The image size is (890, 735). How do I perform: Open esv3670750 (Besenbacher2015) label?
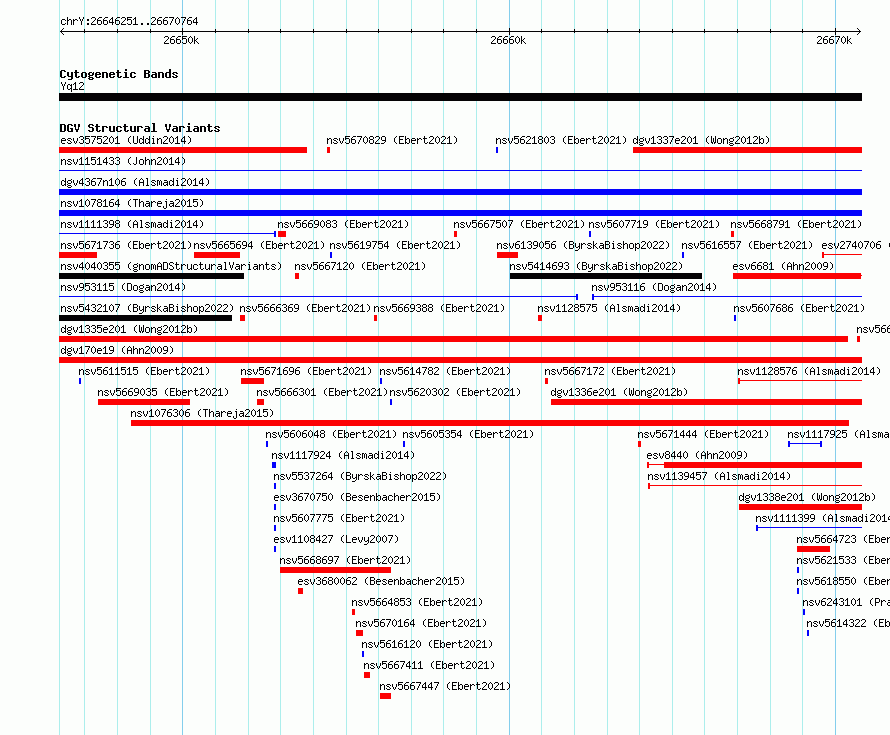pos(357,497)
